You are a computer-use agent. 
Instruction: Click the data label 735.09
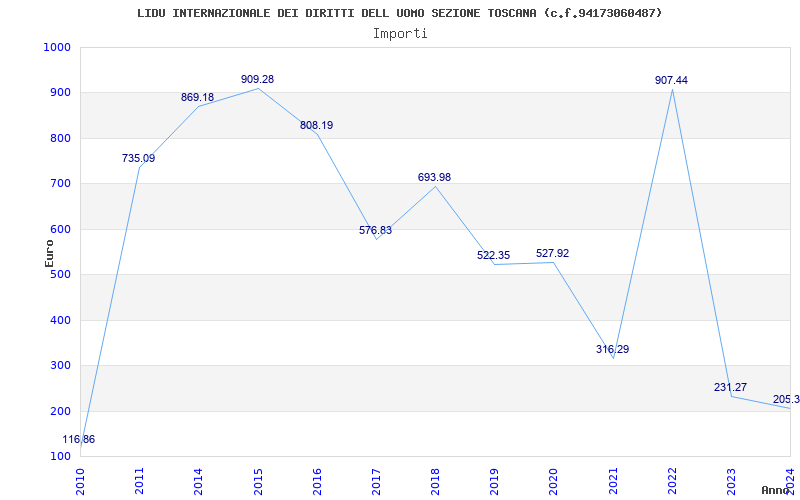tap(138, 158)
